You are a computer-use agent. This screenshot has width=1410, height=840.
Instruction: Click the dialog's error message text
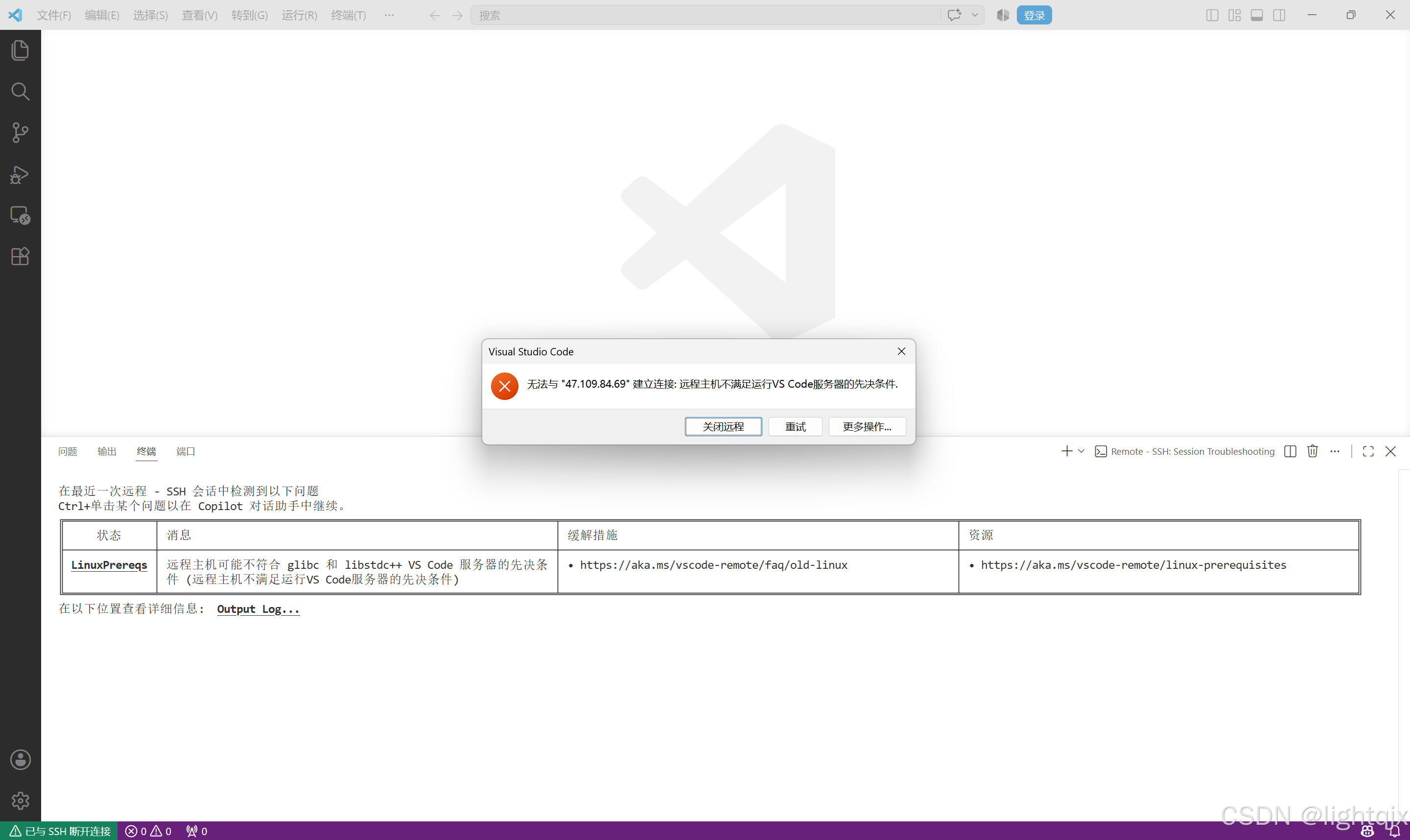coord(713,384)
